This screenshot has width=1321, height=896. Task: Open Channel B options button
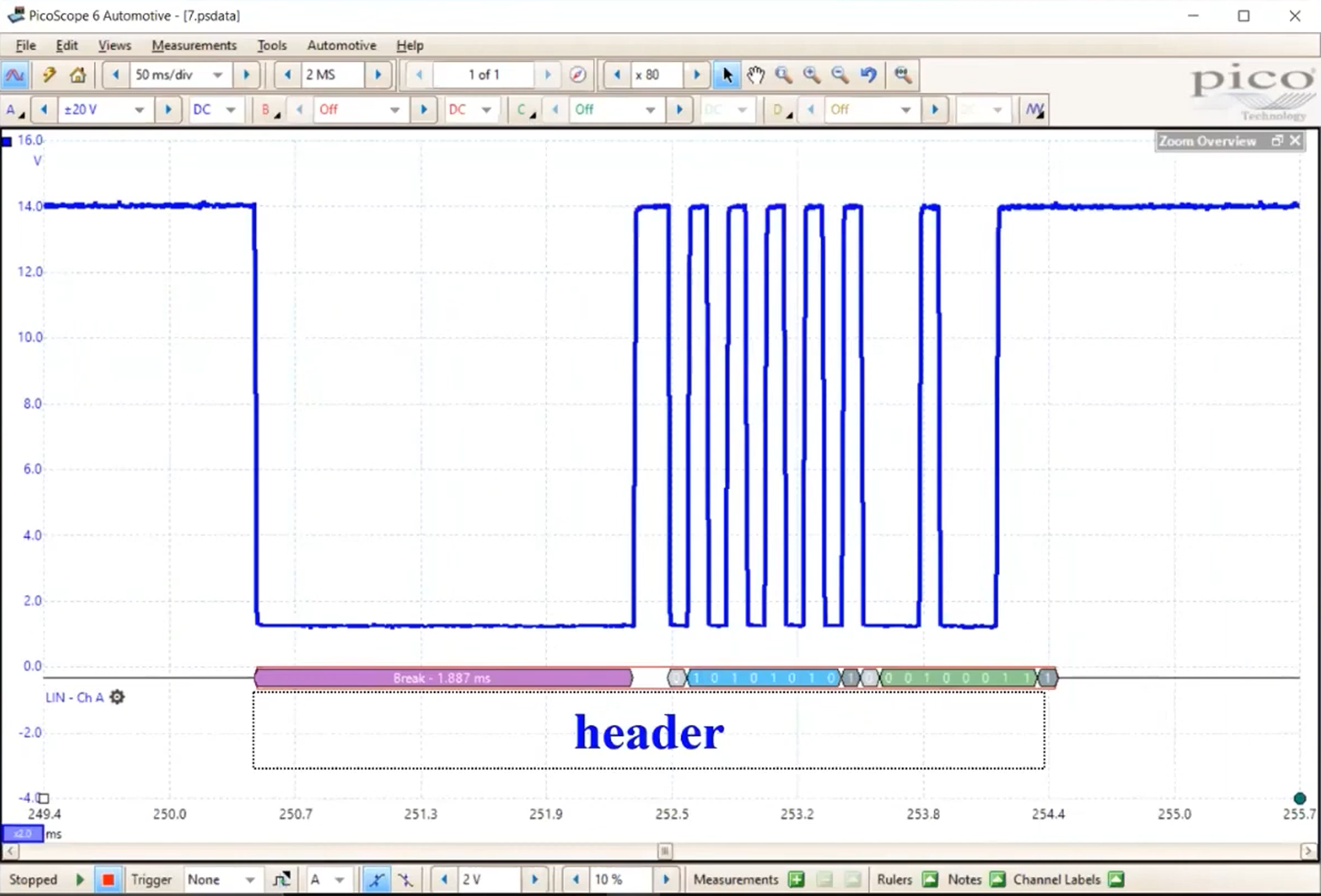point(269,110)
